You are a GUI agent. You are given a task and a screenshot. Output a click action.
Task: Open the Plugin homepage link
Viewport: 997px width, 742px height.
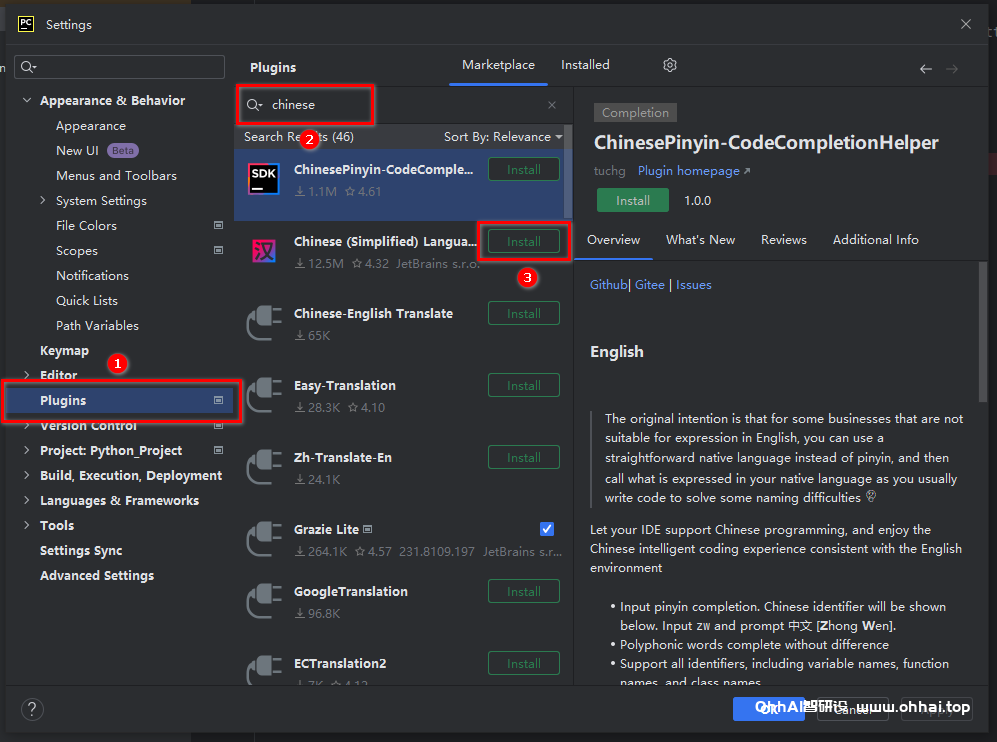(x=694, y=171)
